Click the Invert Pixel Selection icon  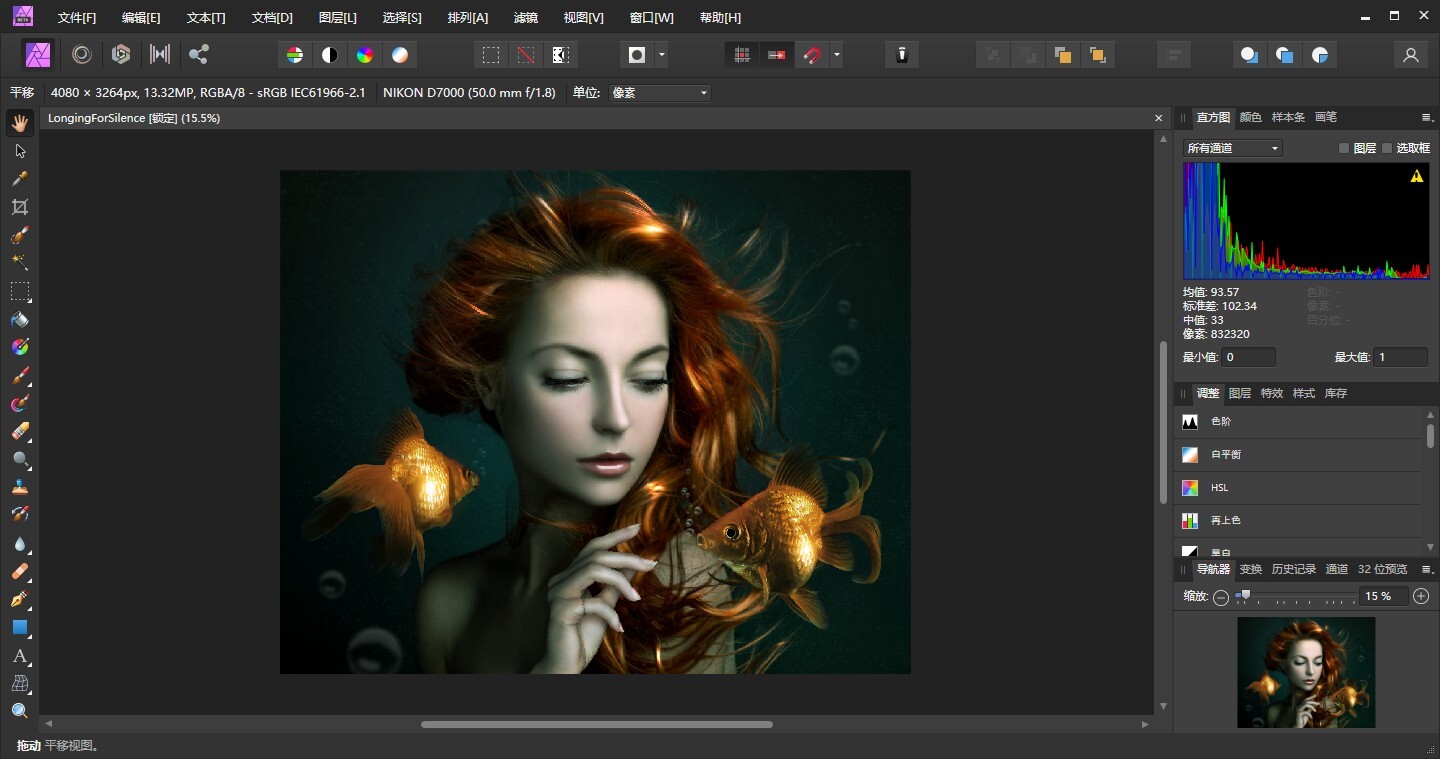(561, 55)
